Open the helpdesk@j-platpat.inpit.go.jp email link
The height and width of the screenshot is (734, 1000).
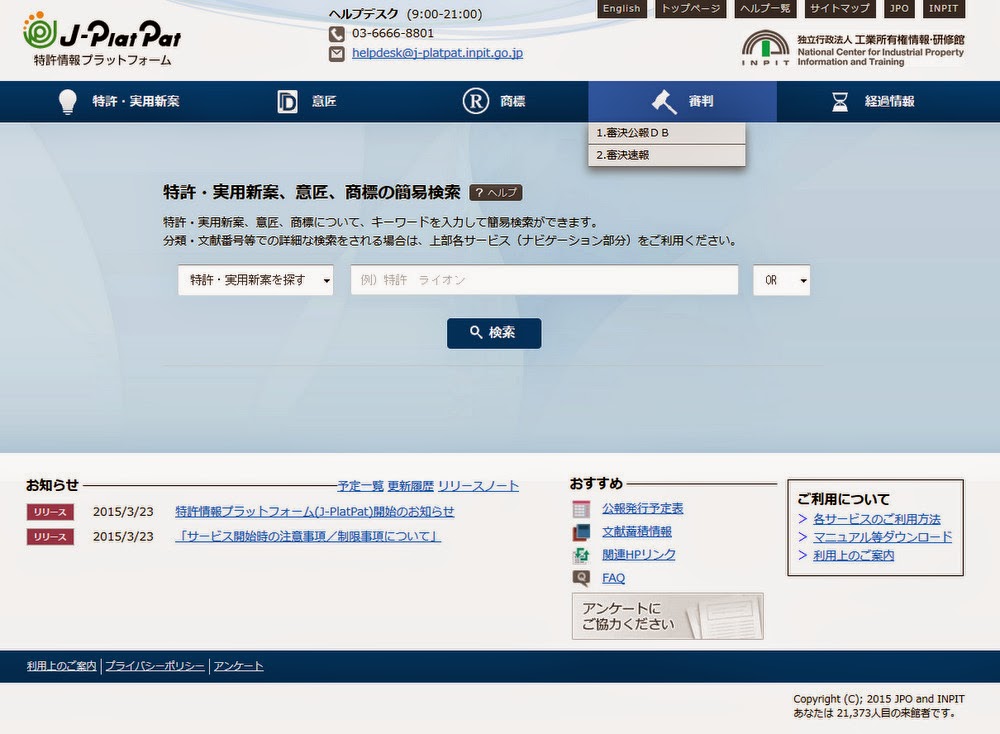tap(438, 53)
